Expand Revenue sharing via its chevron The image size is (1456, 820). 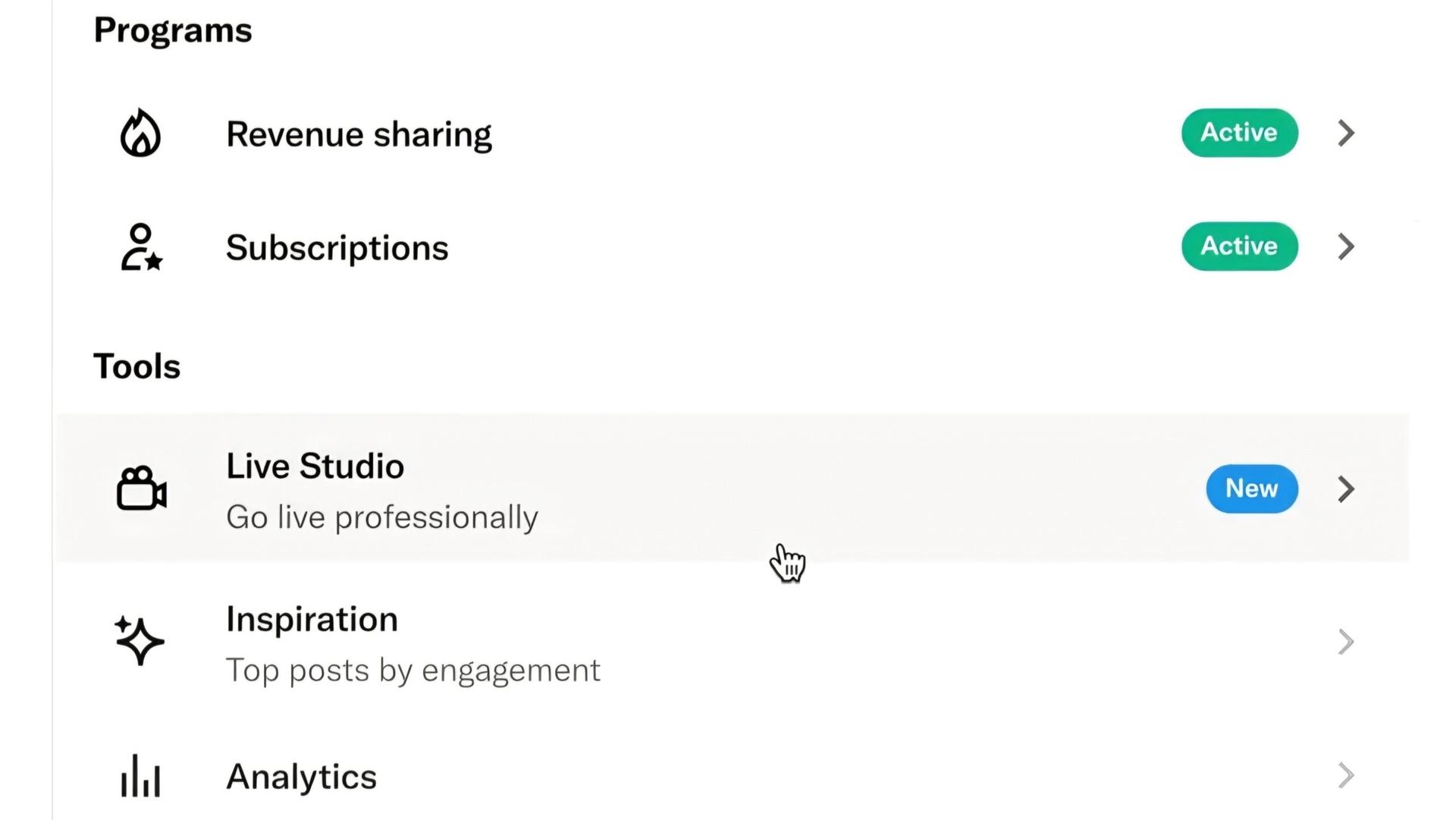pyautogui.click(x=1346, y=134)
